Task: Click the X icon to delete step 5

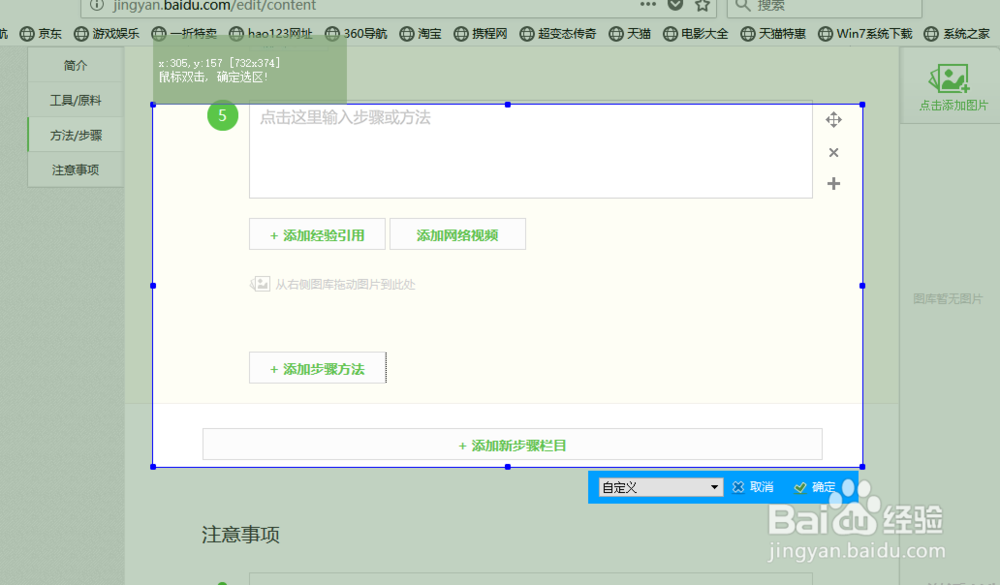Action: pos(834,152)
